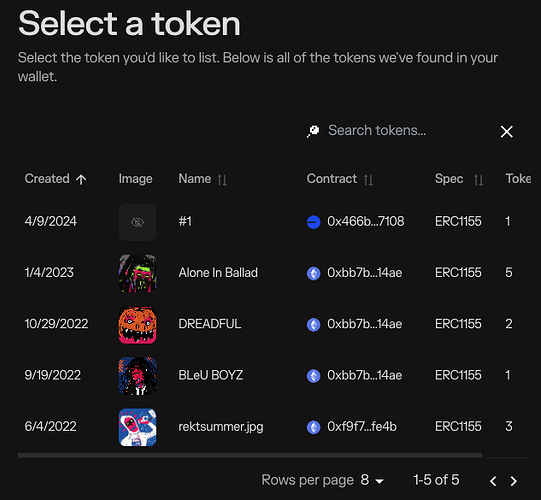Open the Rows per page dropdown

pyautogui.click(x=372, y=480)
